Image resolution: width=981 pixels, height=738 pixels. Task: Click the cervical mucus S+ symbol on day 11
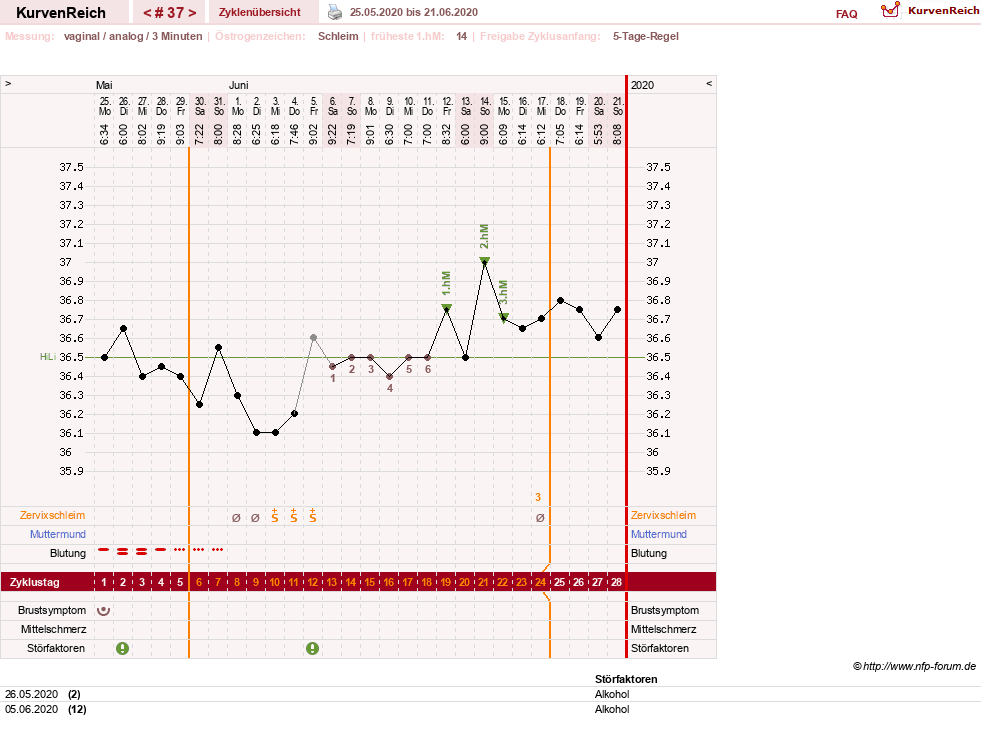coord(293,515)
